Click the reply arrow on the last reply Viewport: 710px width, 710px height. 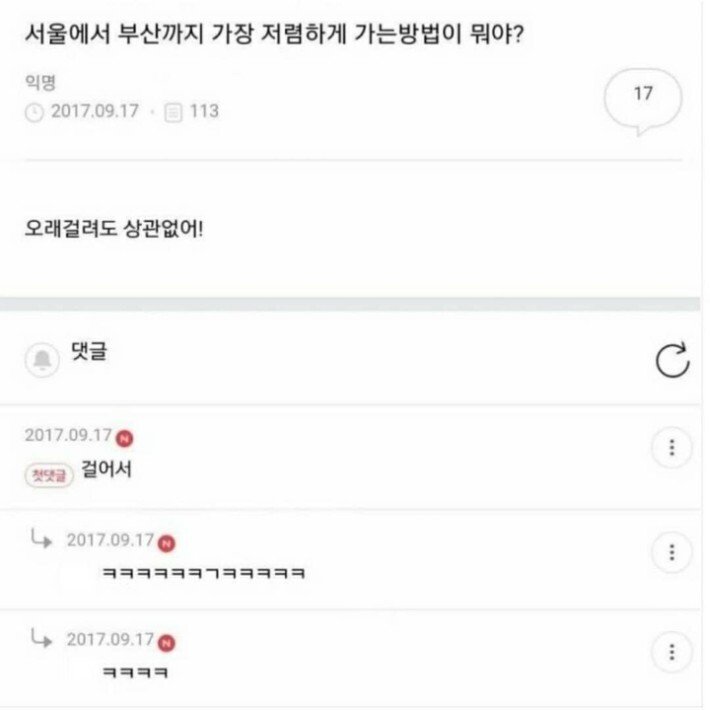[x=42, y=639]
